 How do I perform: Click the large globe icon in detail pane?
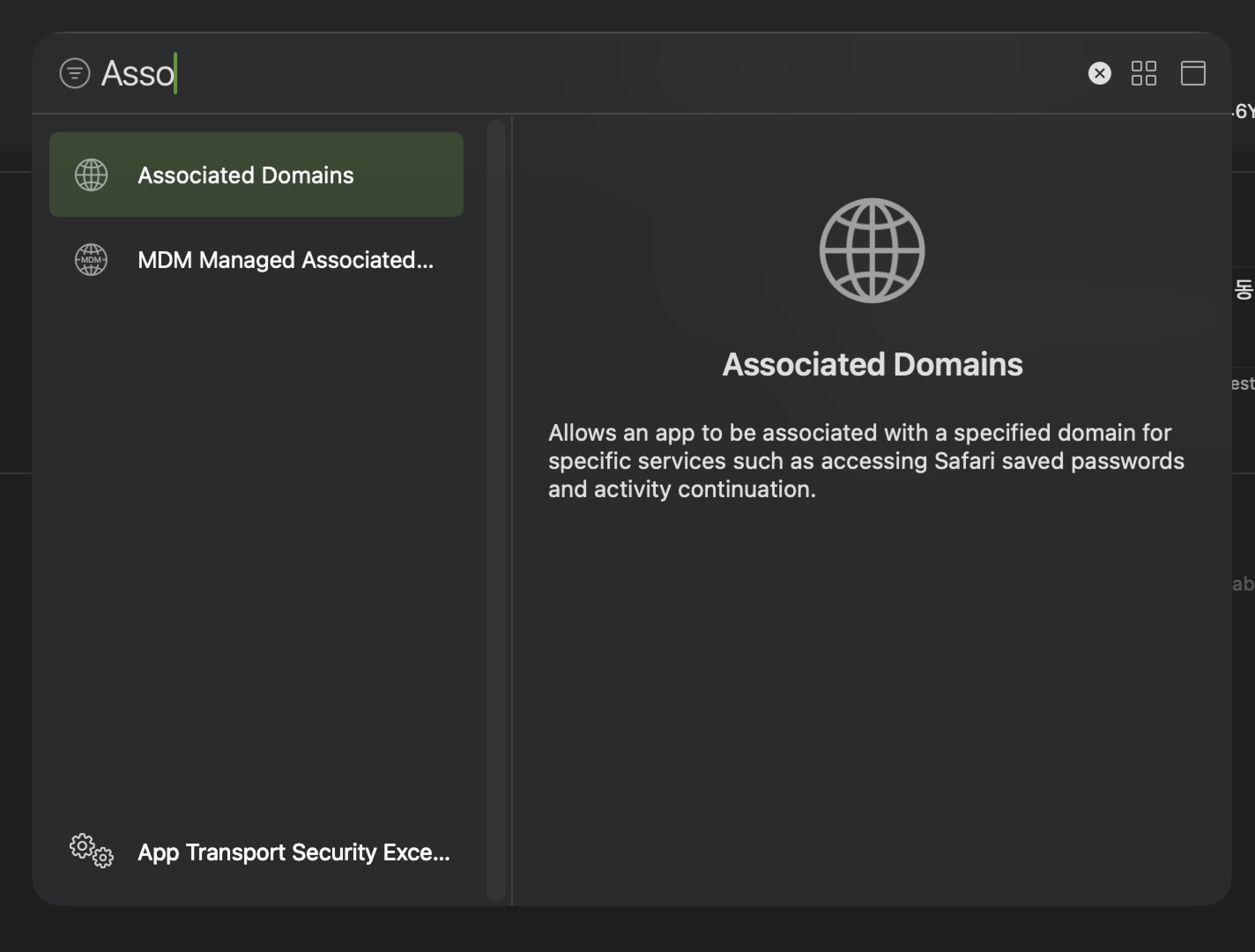pyautogui.click(x=872, y=250)
